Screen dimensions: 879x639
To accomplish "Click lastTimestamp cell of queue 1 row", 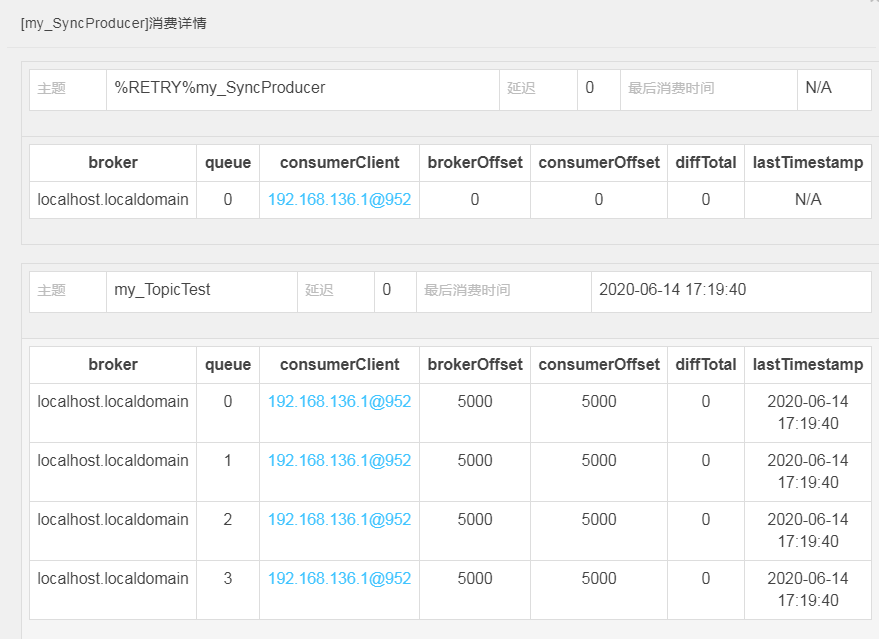I will click(x=808, y=471).
